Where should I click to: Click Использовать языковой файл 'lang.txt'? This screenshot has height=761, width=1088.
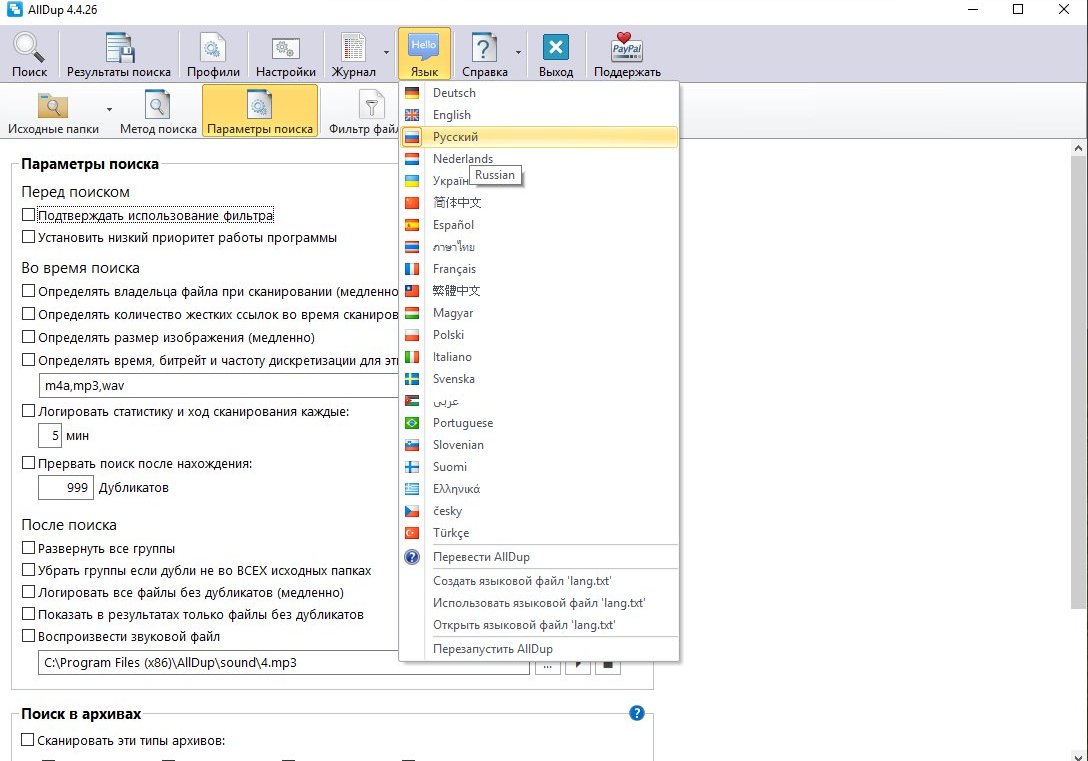click(539, 604)
